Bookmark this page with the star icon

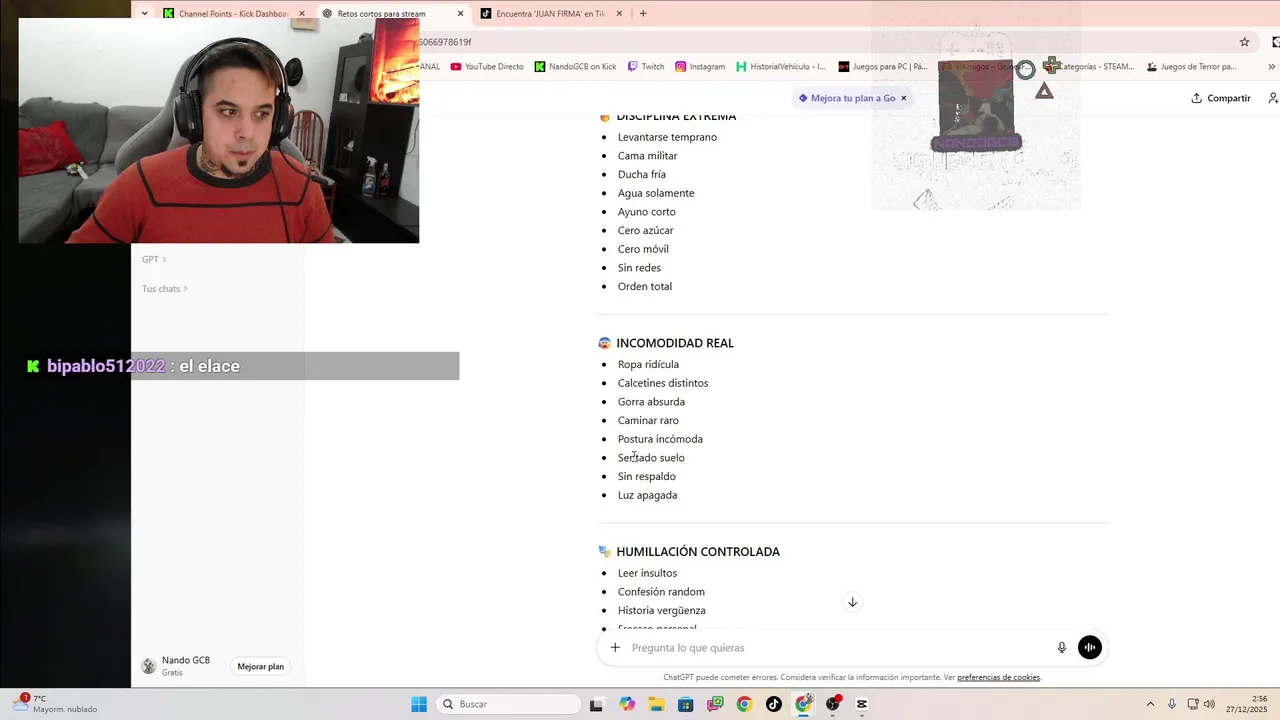pos(1244,42)
